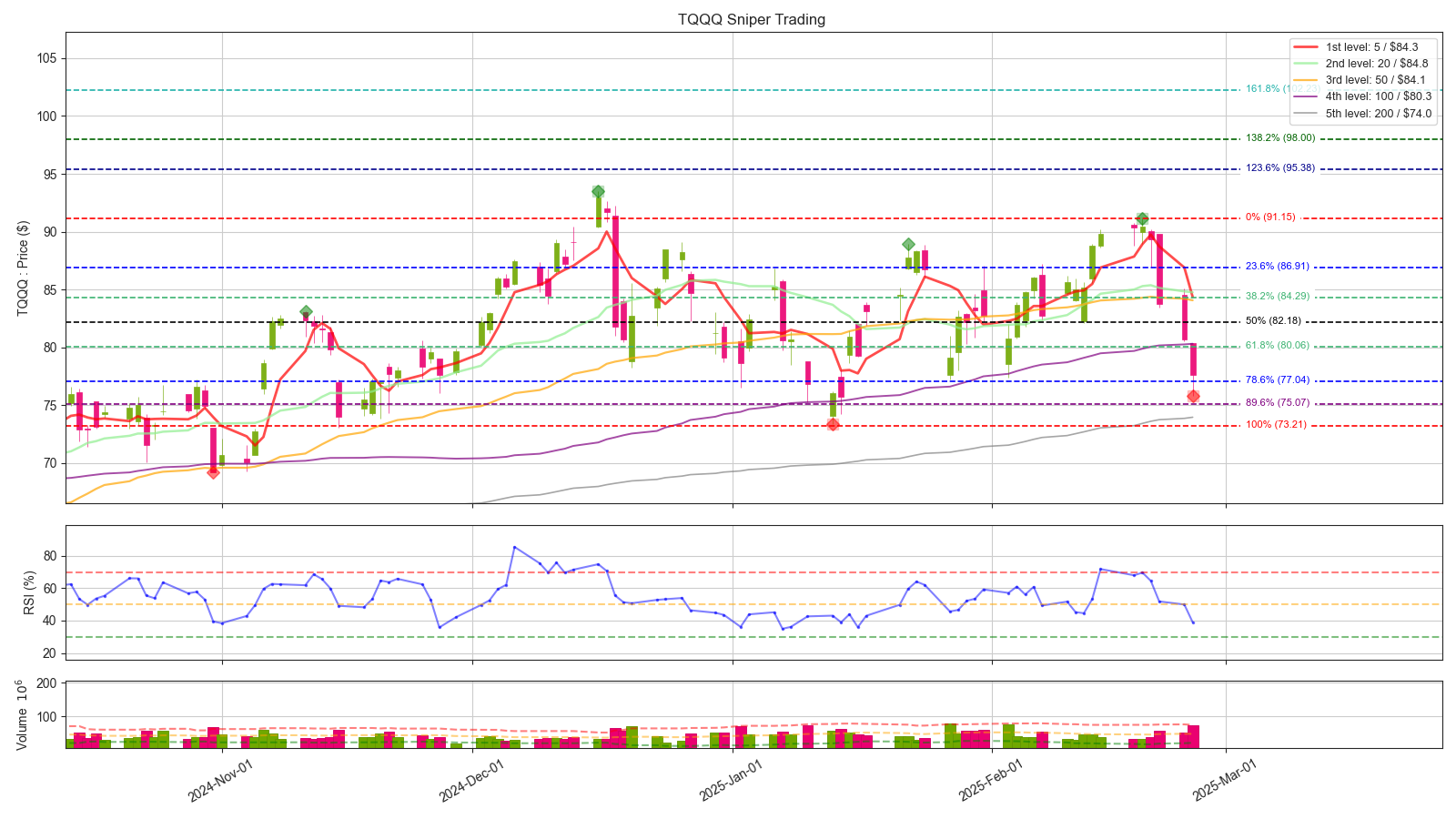Screen dimensions: 1456x819
Task: Click the price tick label '95'
Action: click(49, 174)
